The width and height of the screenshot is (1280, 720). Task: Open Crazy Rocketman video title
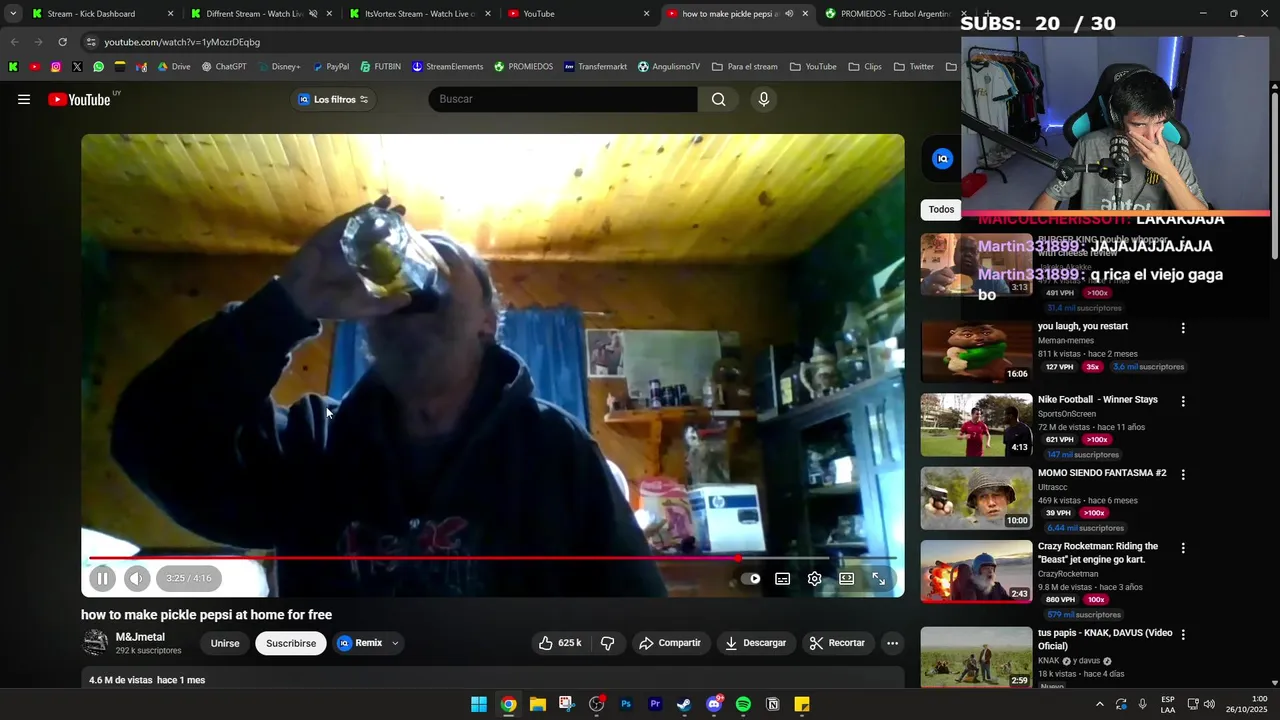(1098, 553)
